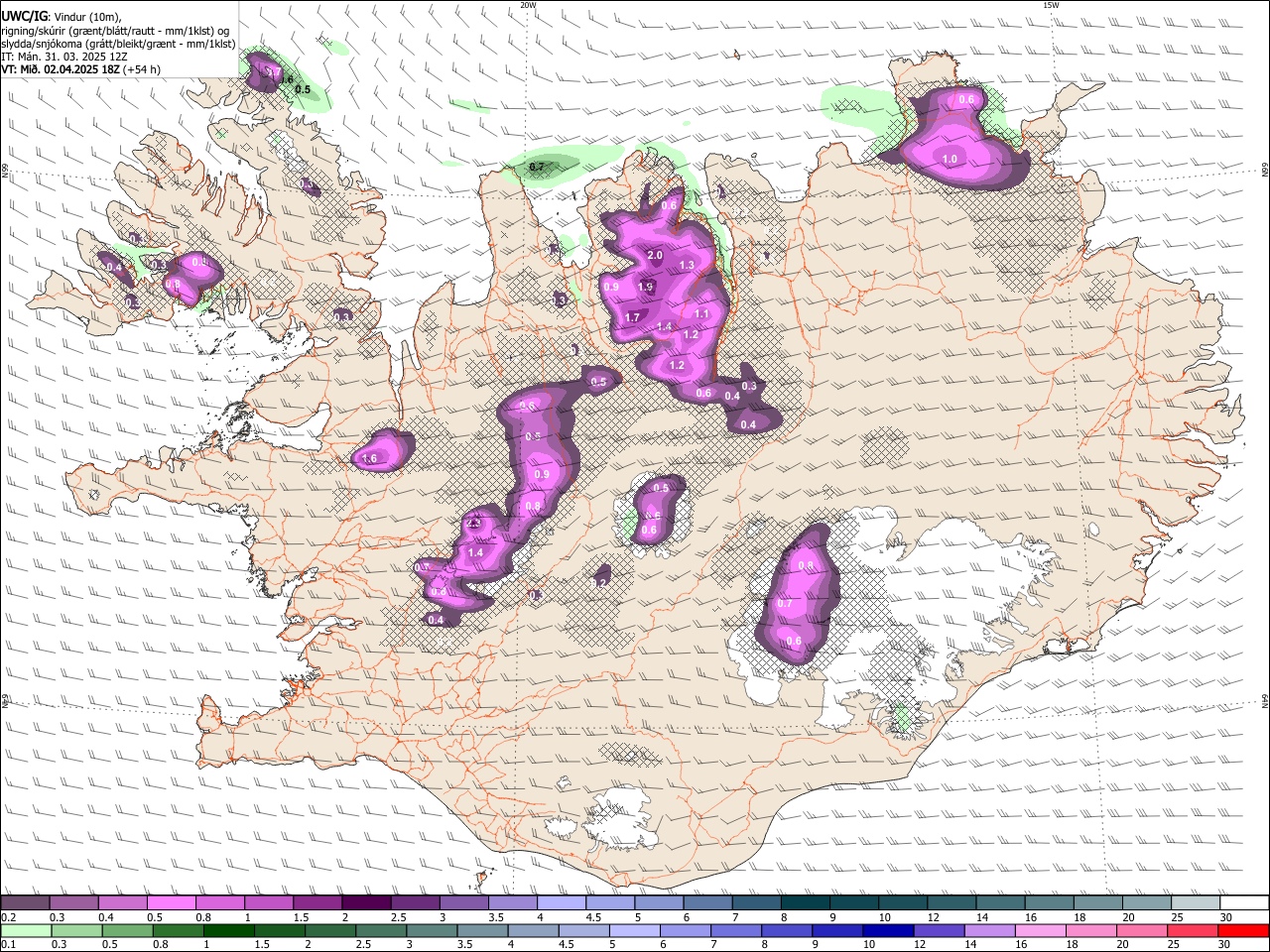Click the '1.6' value in the western snow patch
The image size is (1270, 952).
[x=370, y=459]
